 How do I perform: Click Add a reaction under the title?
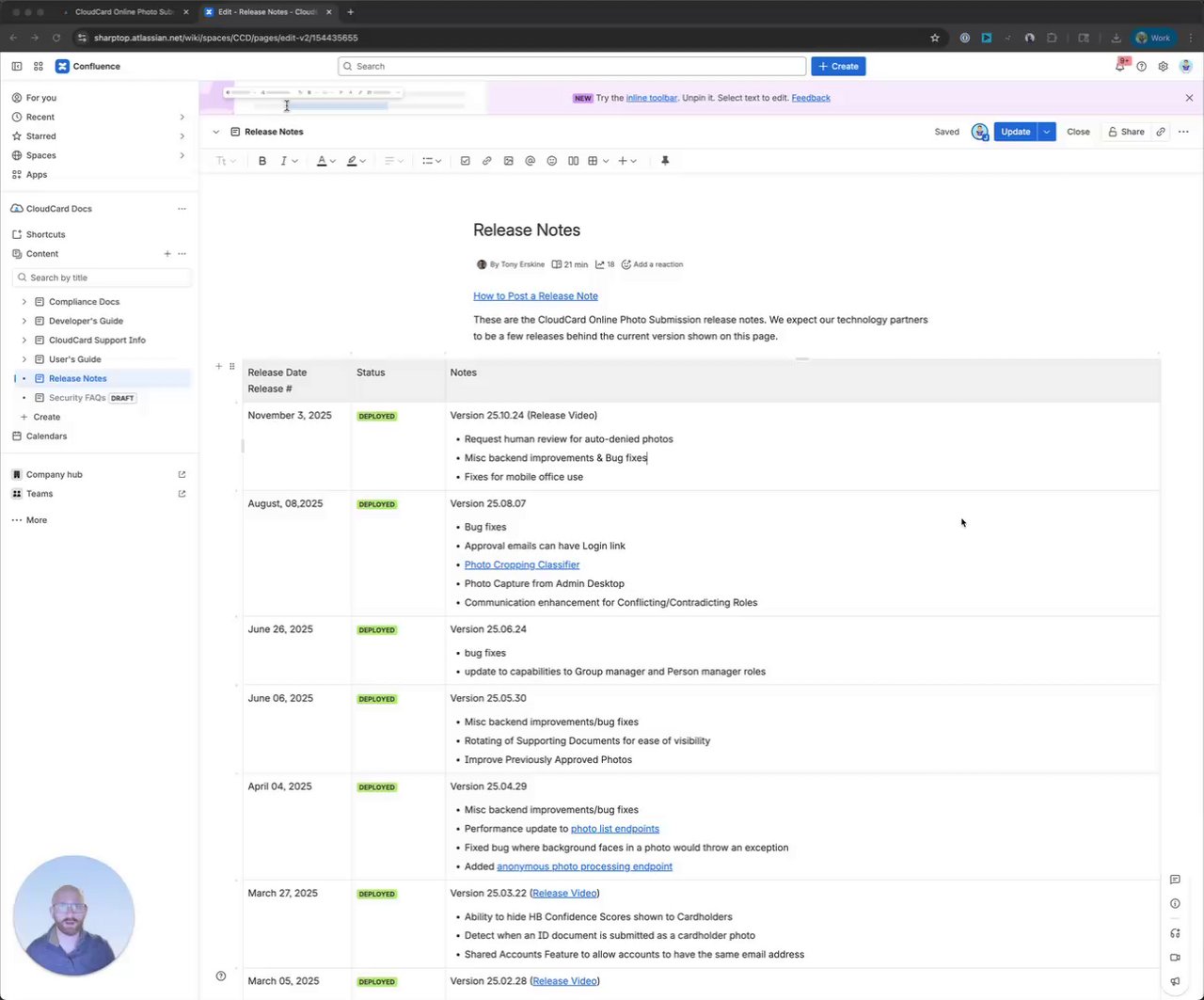tap(652, 264)
